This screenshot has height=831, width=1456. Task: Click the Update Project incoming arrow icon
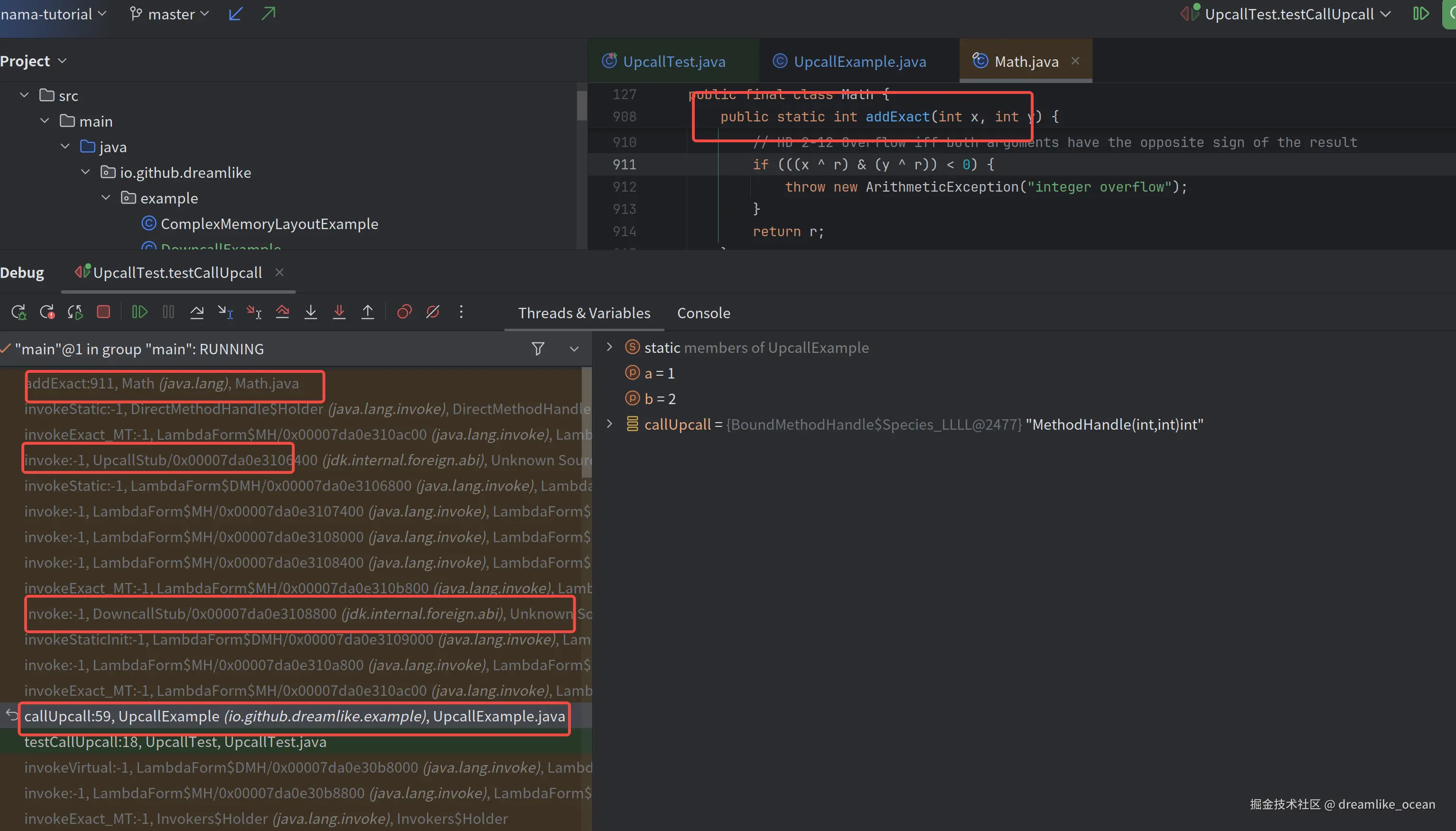point(236,14)
